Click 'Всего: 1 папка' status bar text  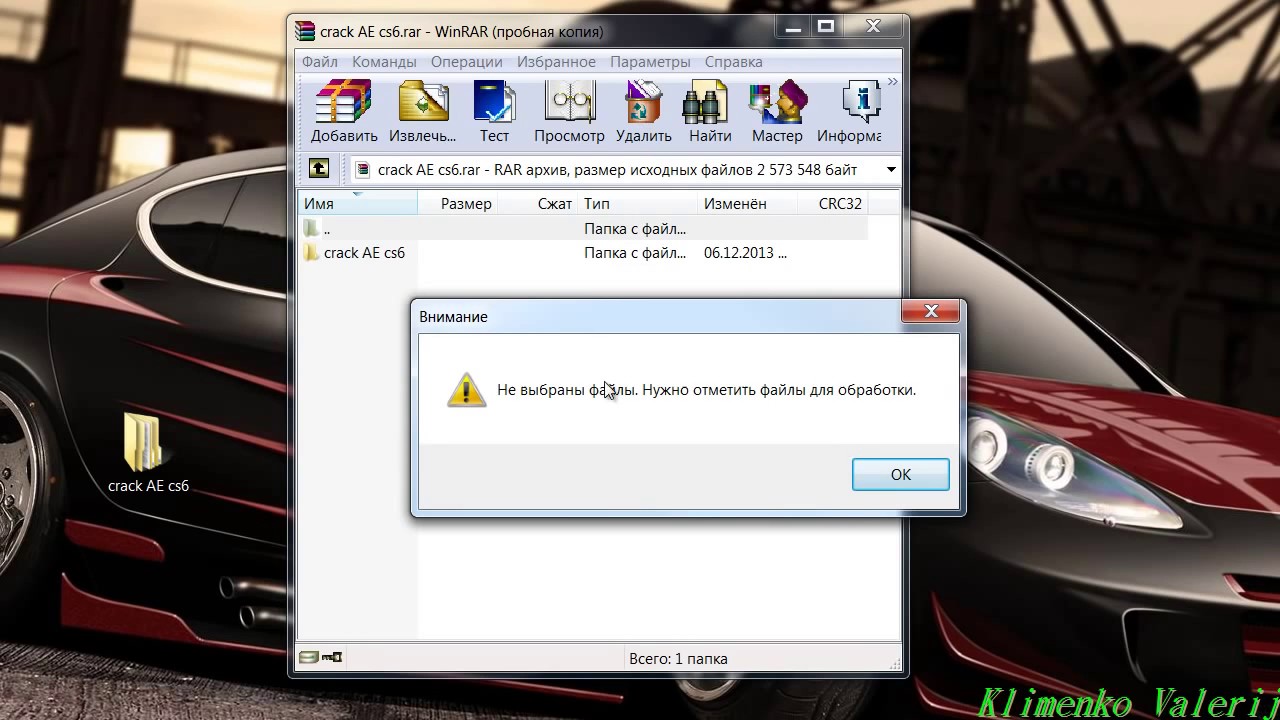pyautogui.click(x=678, y=658)
